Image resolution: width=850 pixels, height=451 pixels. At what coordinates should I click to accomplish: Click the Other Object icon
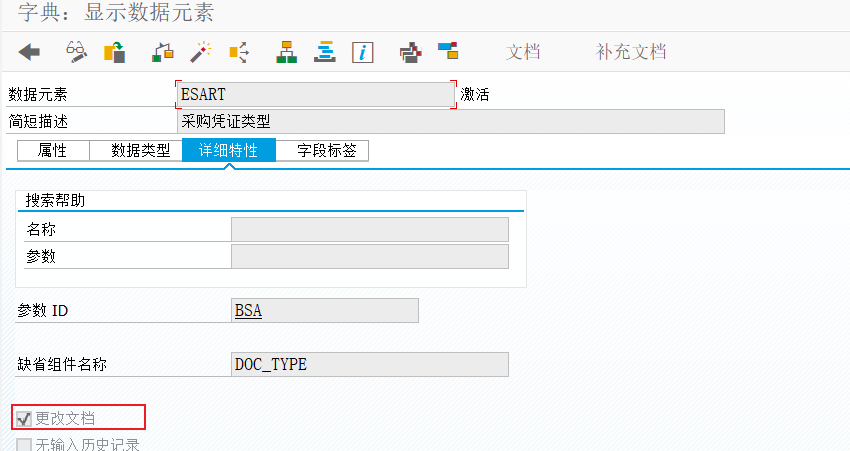pyautogui.click(x=114, y=52)
